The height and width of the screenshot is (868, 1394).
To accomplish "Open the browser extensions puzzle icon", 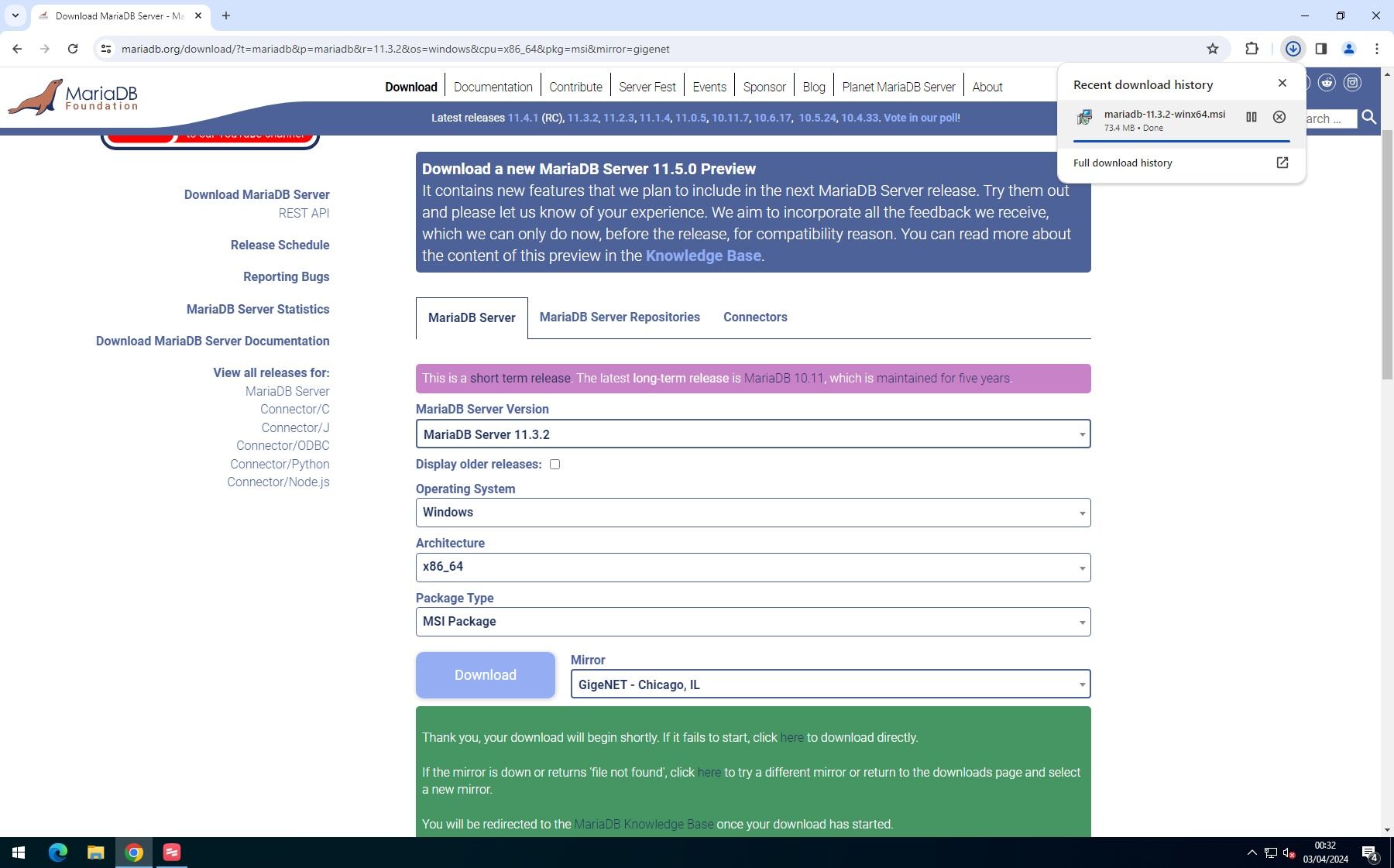I will coord(1252,49).
